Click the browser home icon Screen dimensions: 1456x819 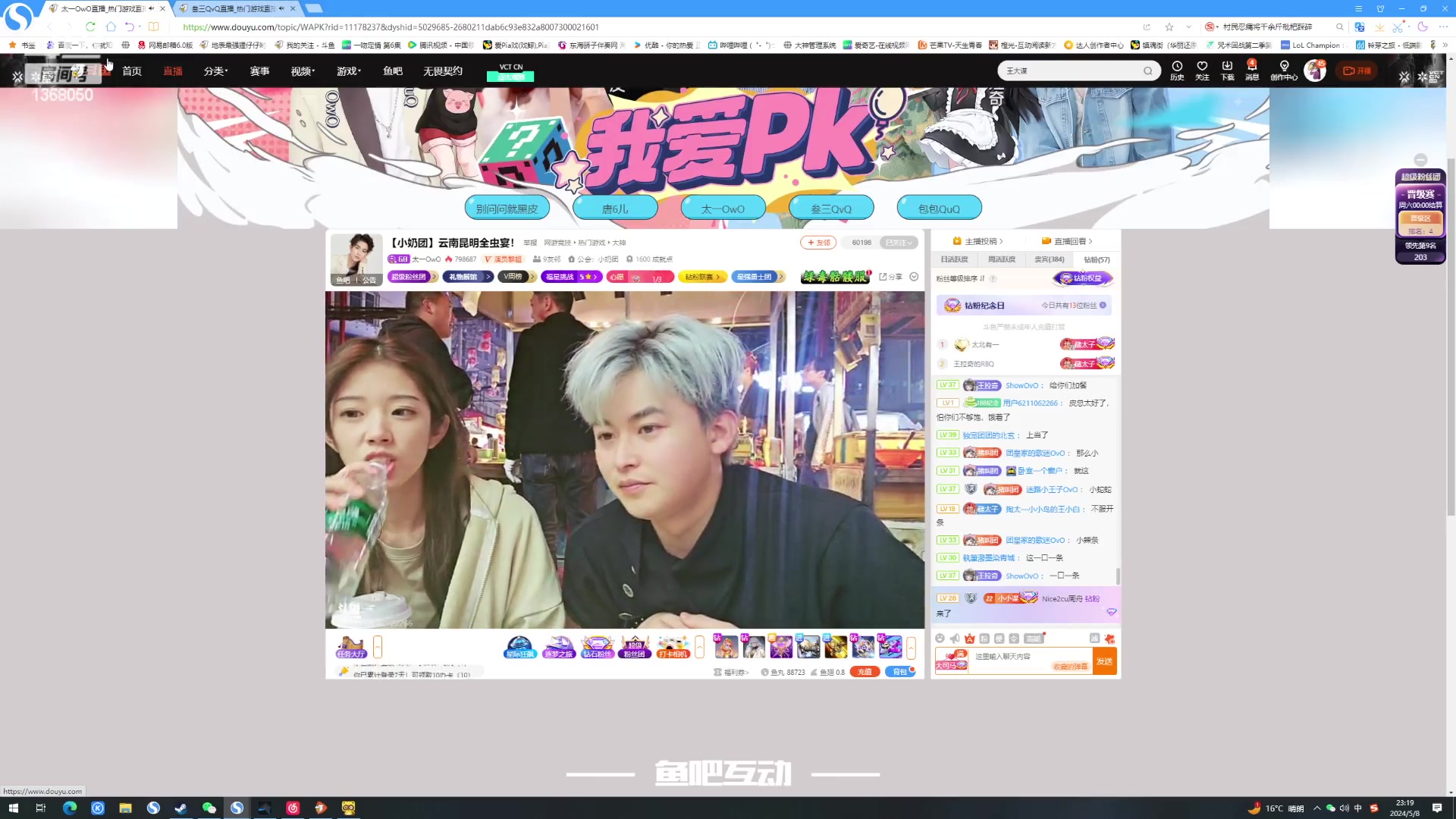111,27
